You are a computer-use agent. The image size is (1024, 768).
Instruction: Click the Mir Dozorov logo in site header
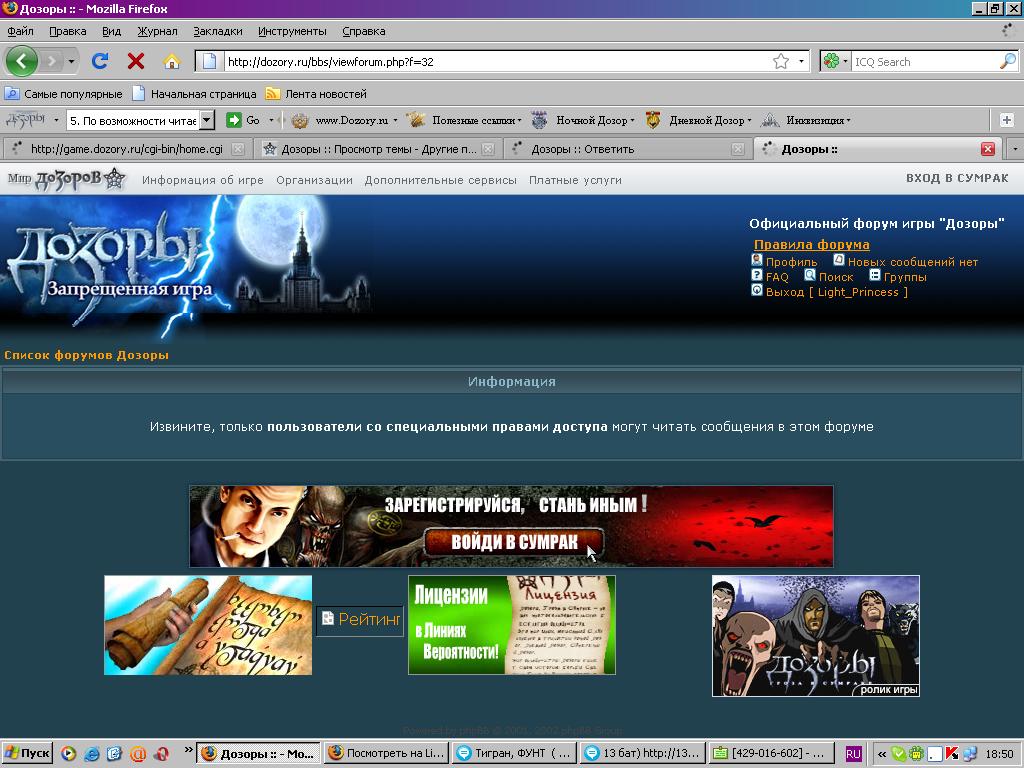[x=66, y=179]
